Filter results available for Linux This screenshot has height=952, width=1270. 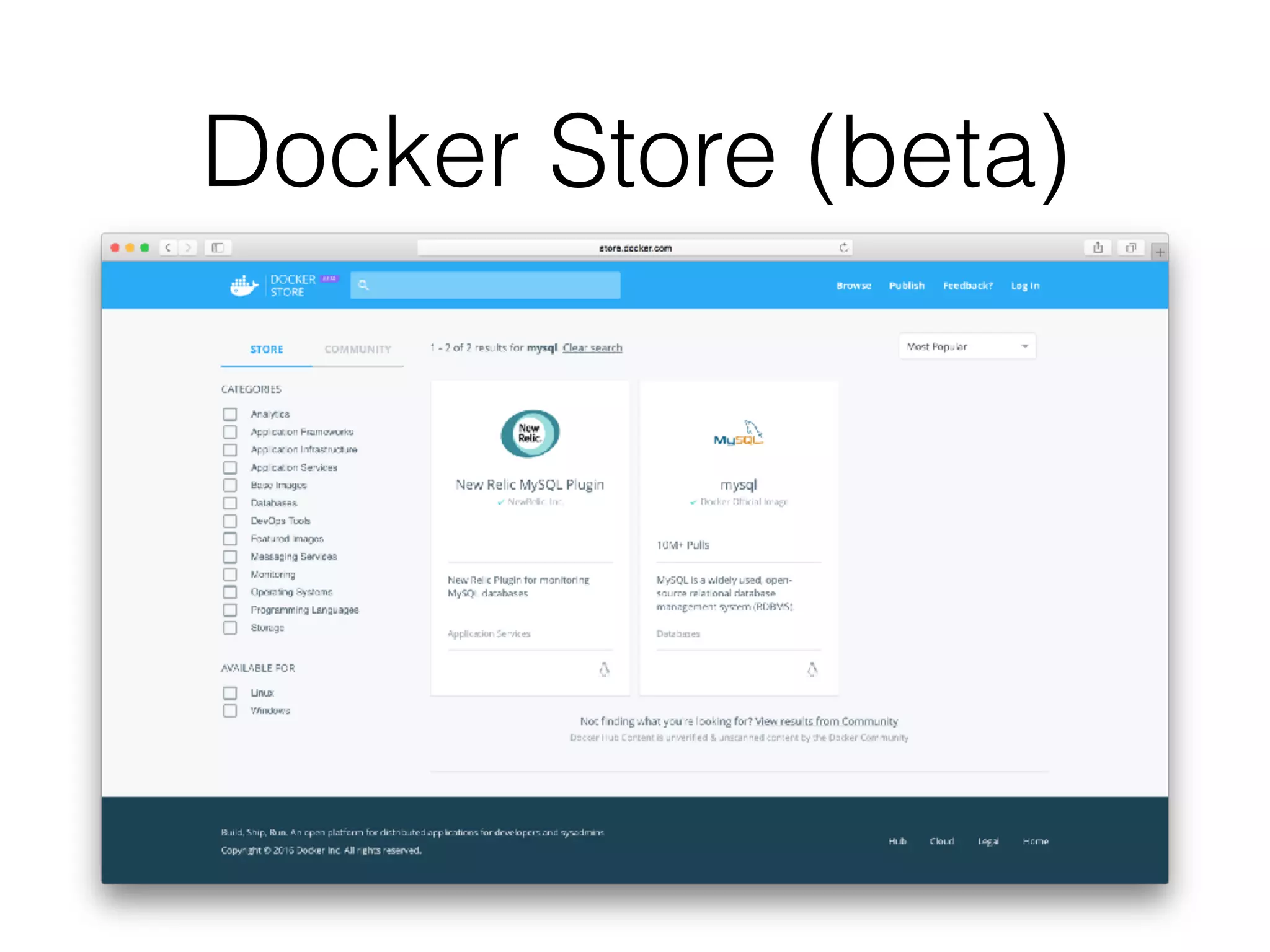coord(230,693)
